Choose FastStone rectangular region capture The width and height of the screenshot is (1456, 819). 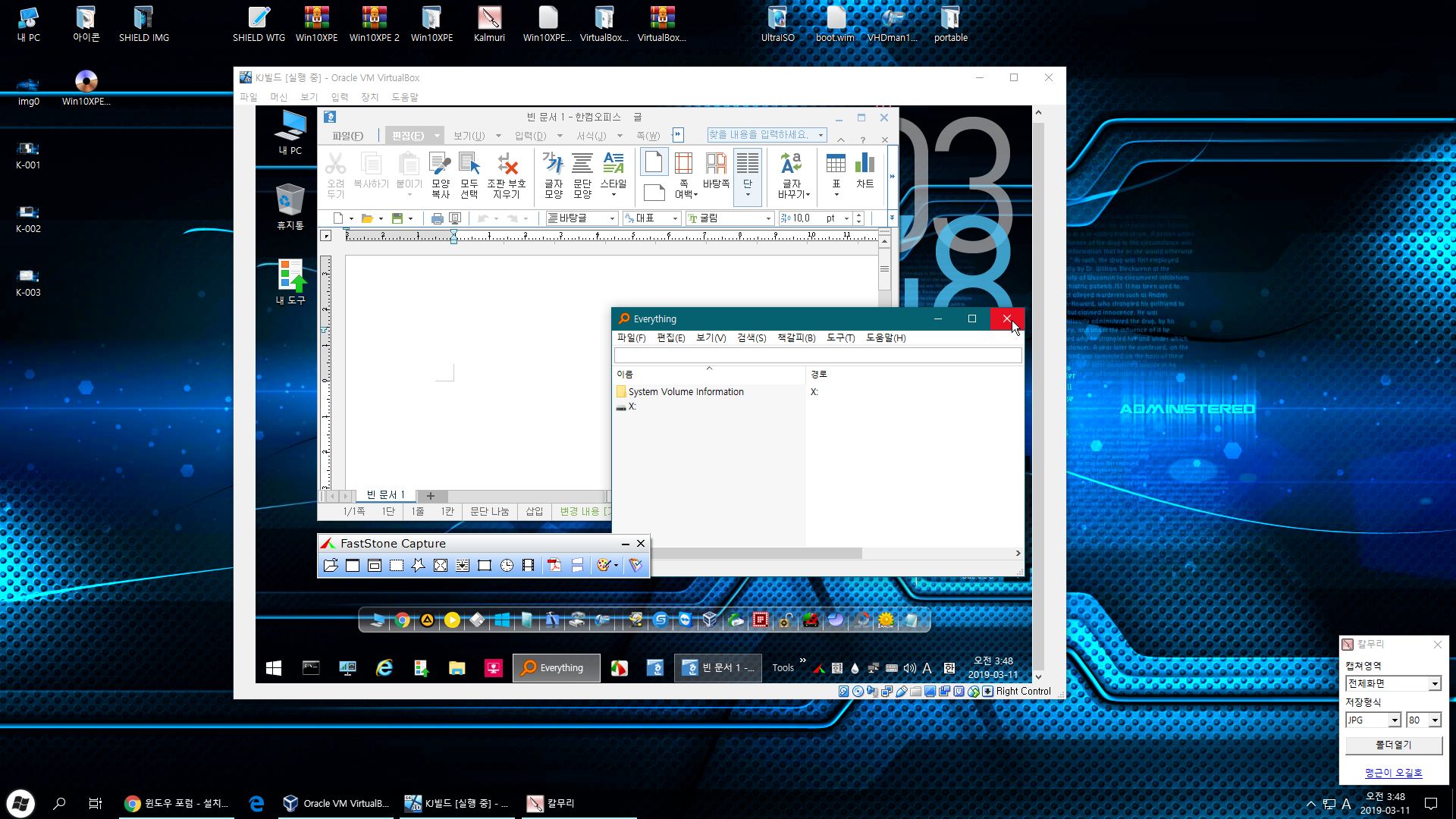pyautogui.click(x=397, y=566)
